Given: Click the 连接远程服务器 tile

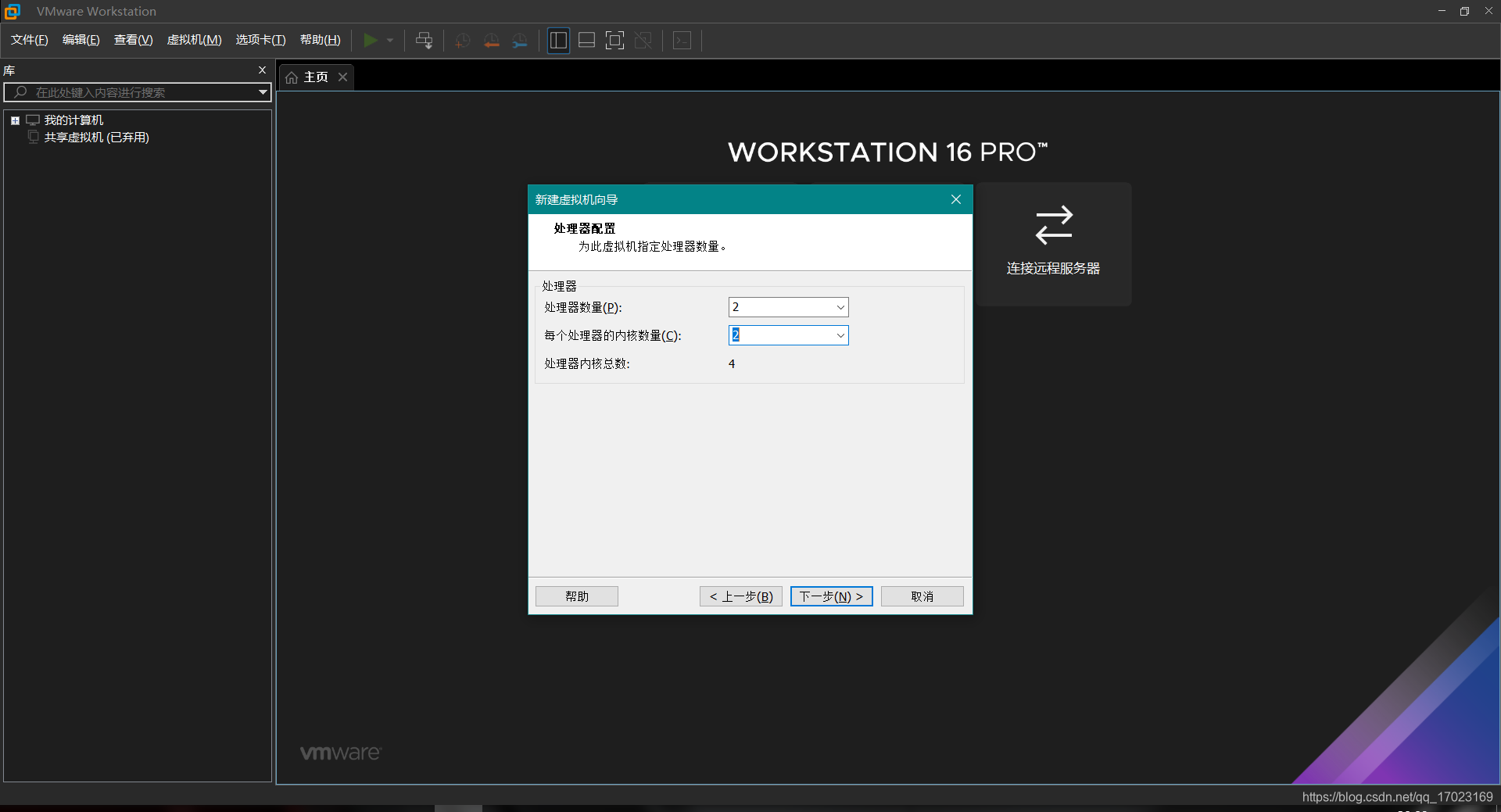Looking at the screenshot, I should [1054, 244].
